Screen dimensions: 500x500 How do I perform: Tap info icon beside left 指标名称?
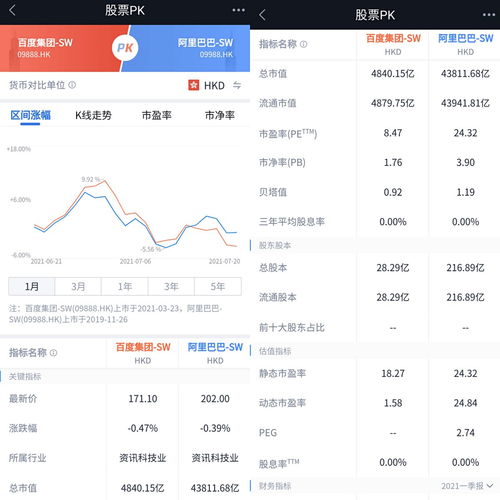(53, 353)
